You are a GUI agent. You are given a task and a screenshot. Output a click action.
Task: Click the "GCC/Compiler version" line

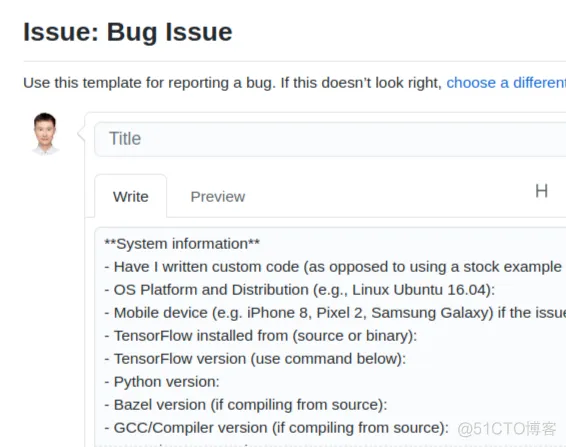[277, 428]
